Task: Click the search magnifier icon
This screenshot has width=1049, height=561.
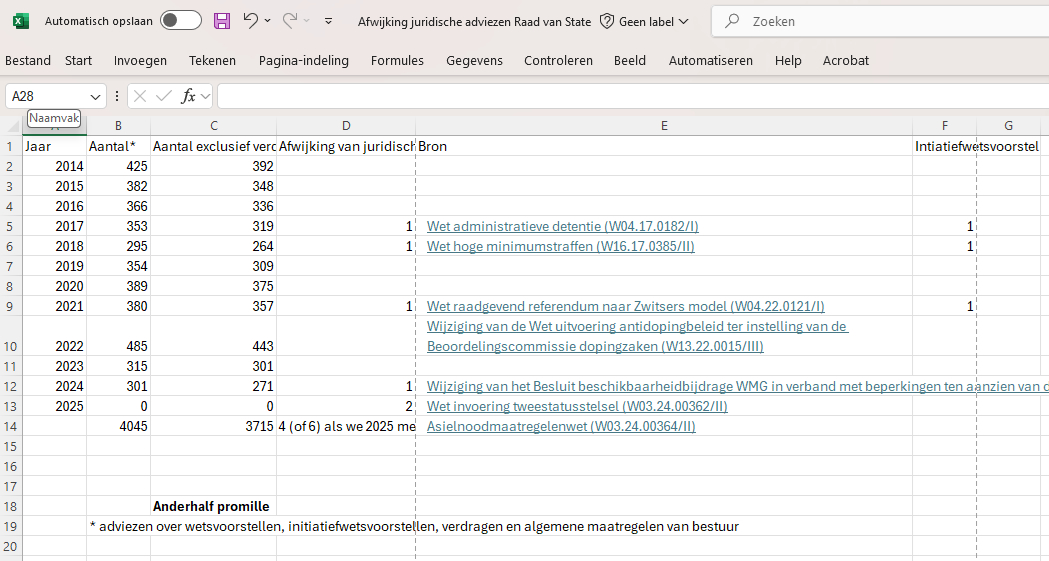Action: (733, 21)
